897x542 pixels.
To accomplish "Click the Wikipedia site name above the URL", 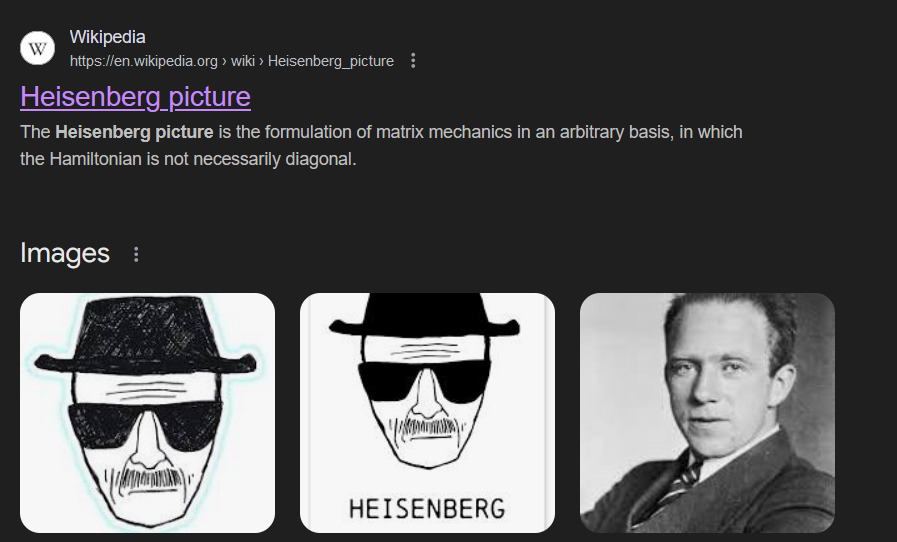I will click(x=107, y=37).
